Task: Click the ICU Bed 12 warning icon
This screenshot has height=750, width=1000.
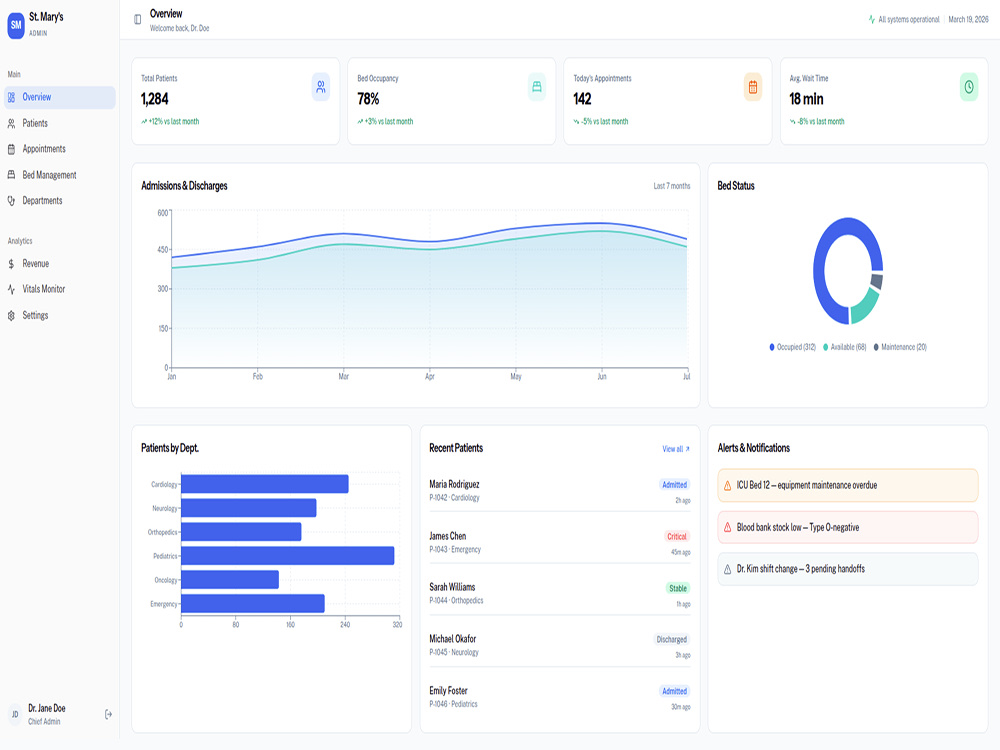Action: point(728,486)
